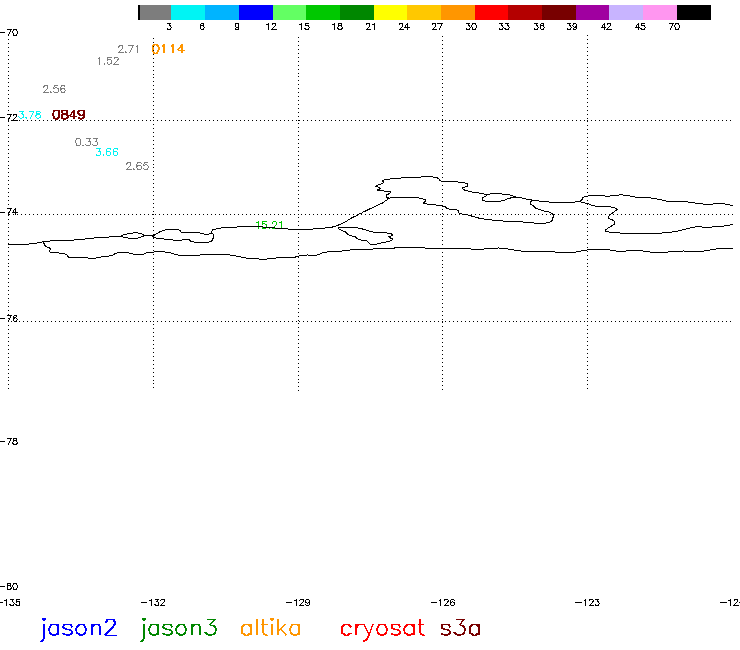
Task: Click the -132 longitude axis label
Action: click(153, 602)
